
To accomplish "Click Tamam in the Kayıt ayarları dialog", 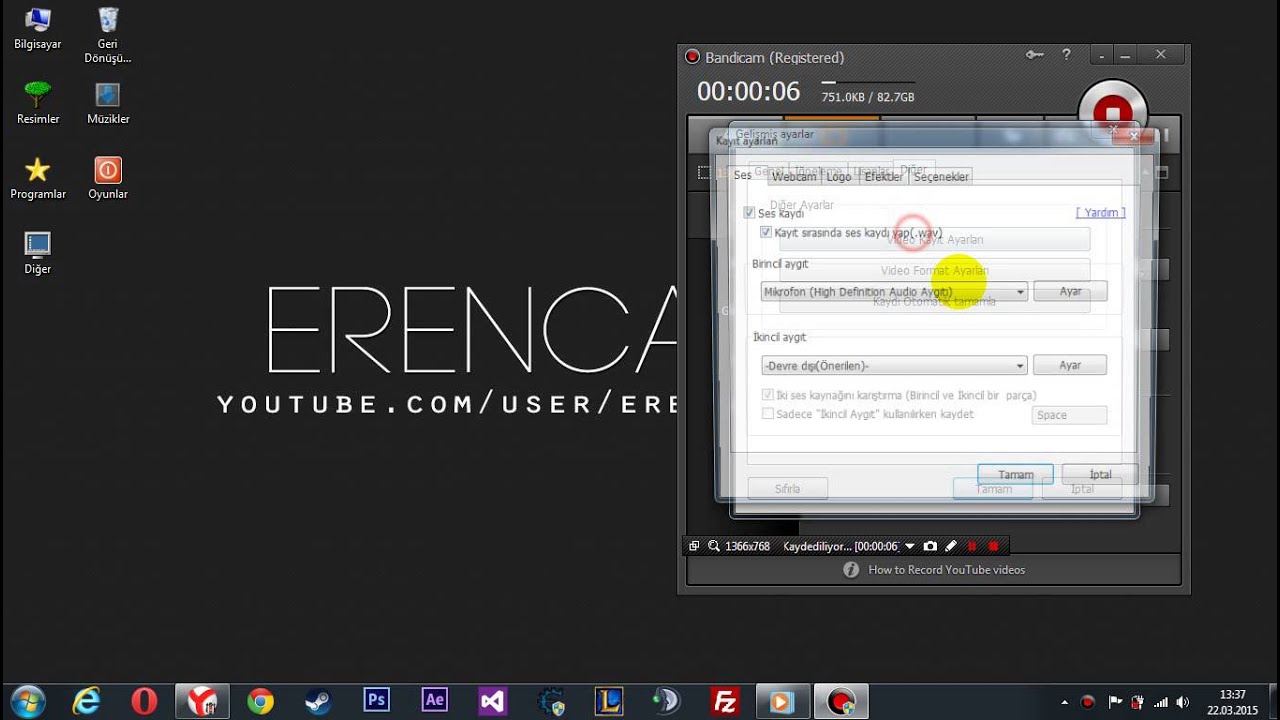I will (x=1015, y=474).
